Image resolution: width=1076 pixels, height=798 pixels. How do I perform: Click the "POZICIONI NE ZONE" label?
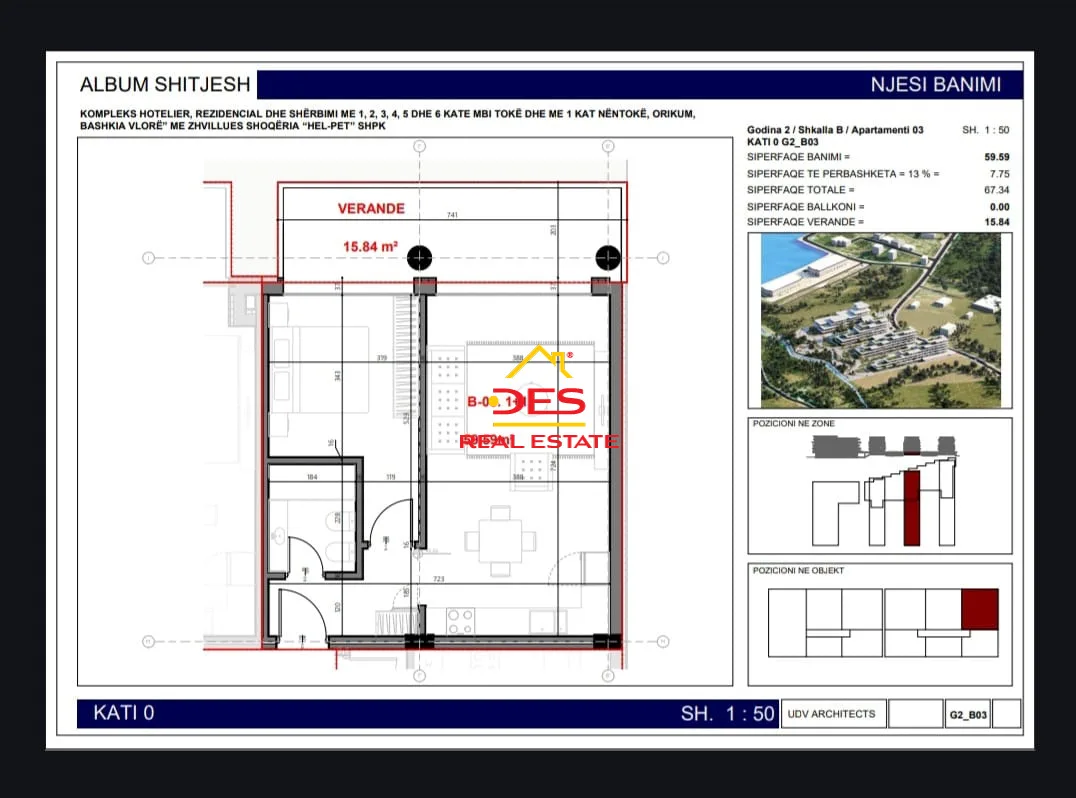pos(793,423)
